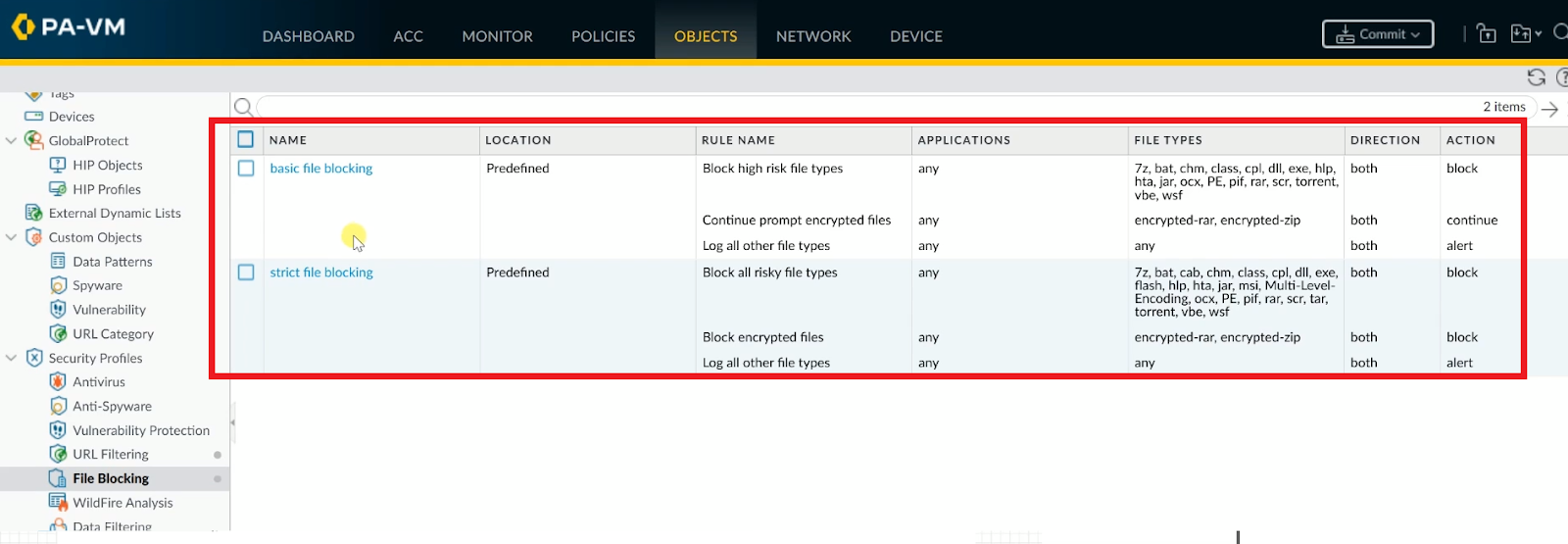Screen dimensions: 1568x544
Task: Click the header search icon at far right
Action: (1560, 32)
